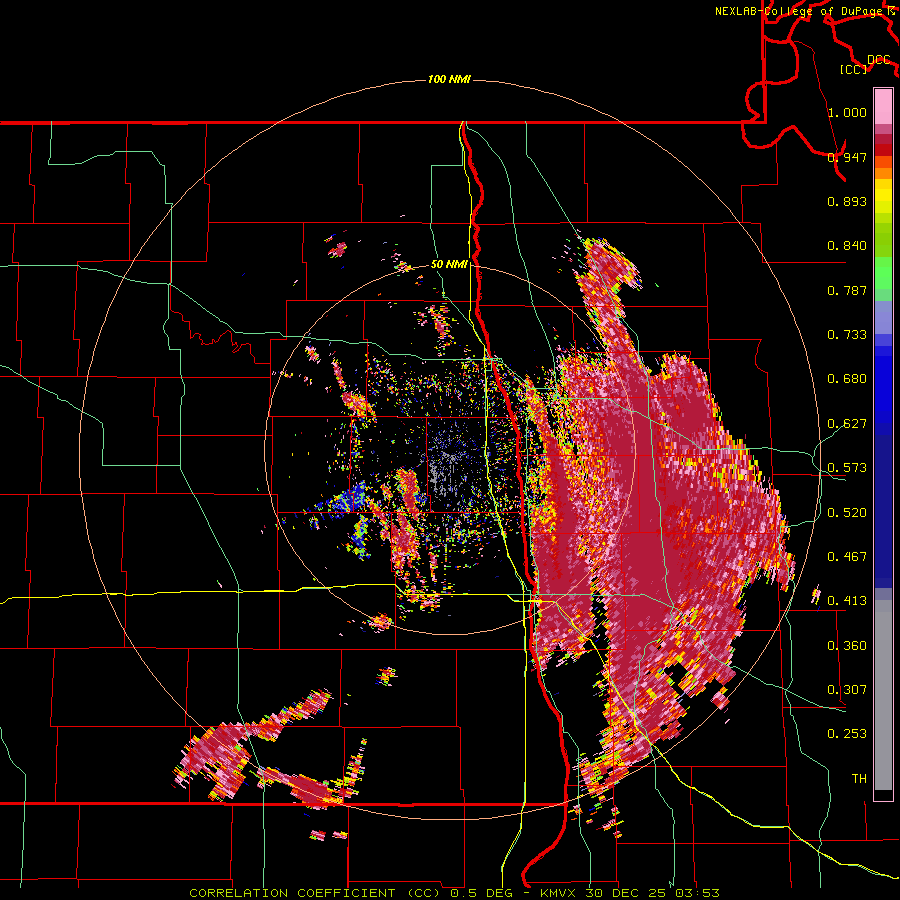The image size is (900, 900).
Task: Click the 0.307 legend value
Action: pyautogui.click(x=847, y=690)
